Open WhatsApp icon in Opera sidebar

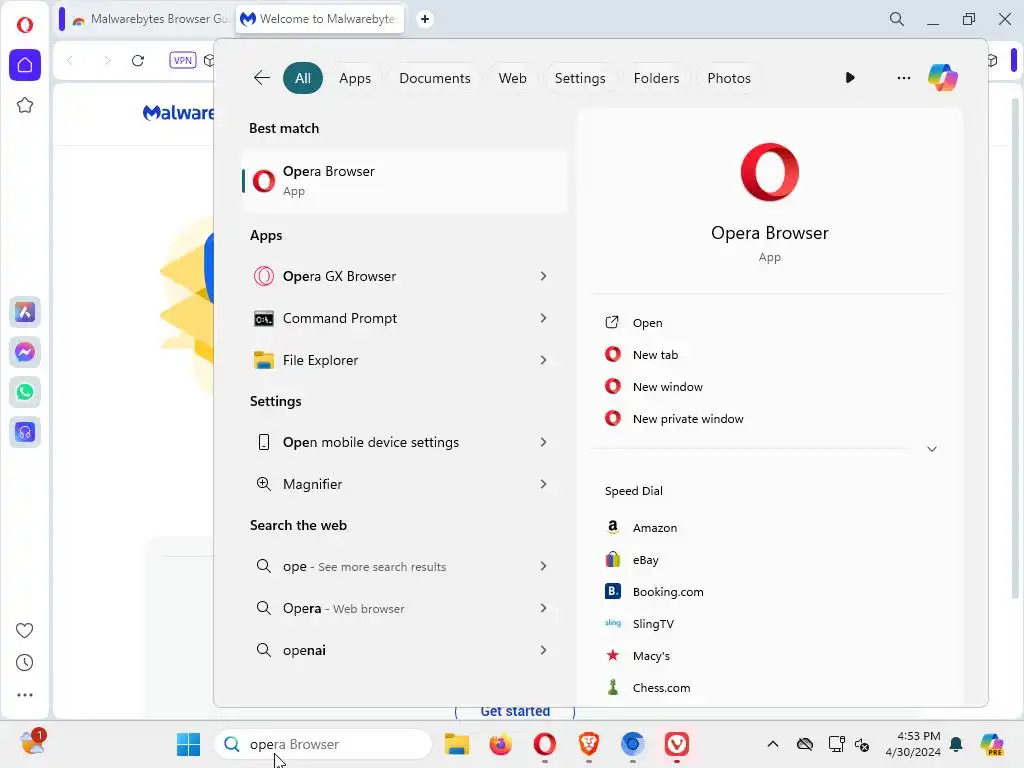tap(25, 392)
